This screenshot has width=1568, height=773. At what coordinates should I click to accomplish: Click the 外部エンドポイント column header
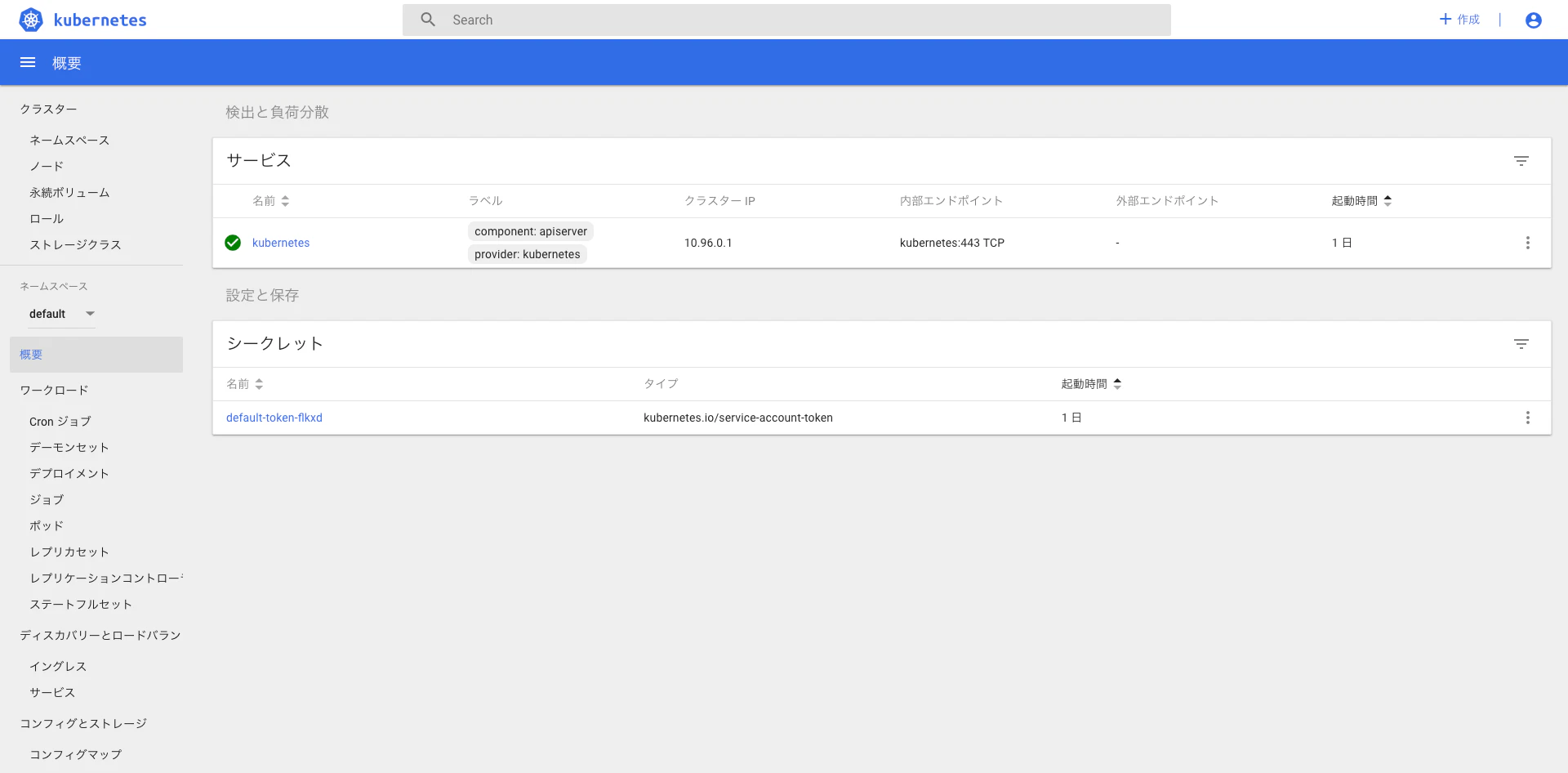point(1167,201)
